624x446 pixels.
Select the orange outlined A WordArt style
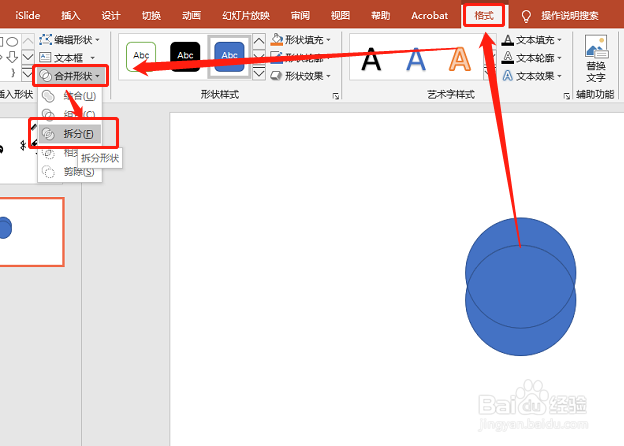coord(460,59)
